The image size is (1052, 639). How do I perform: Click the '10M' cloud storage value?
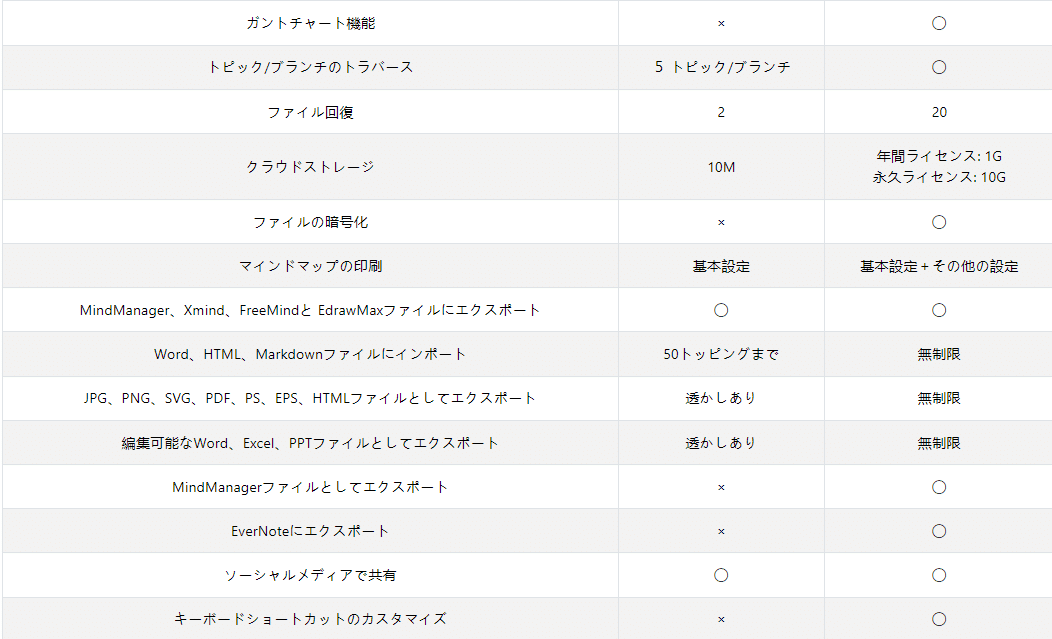tap(721, 167)
